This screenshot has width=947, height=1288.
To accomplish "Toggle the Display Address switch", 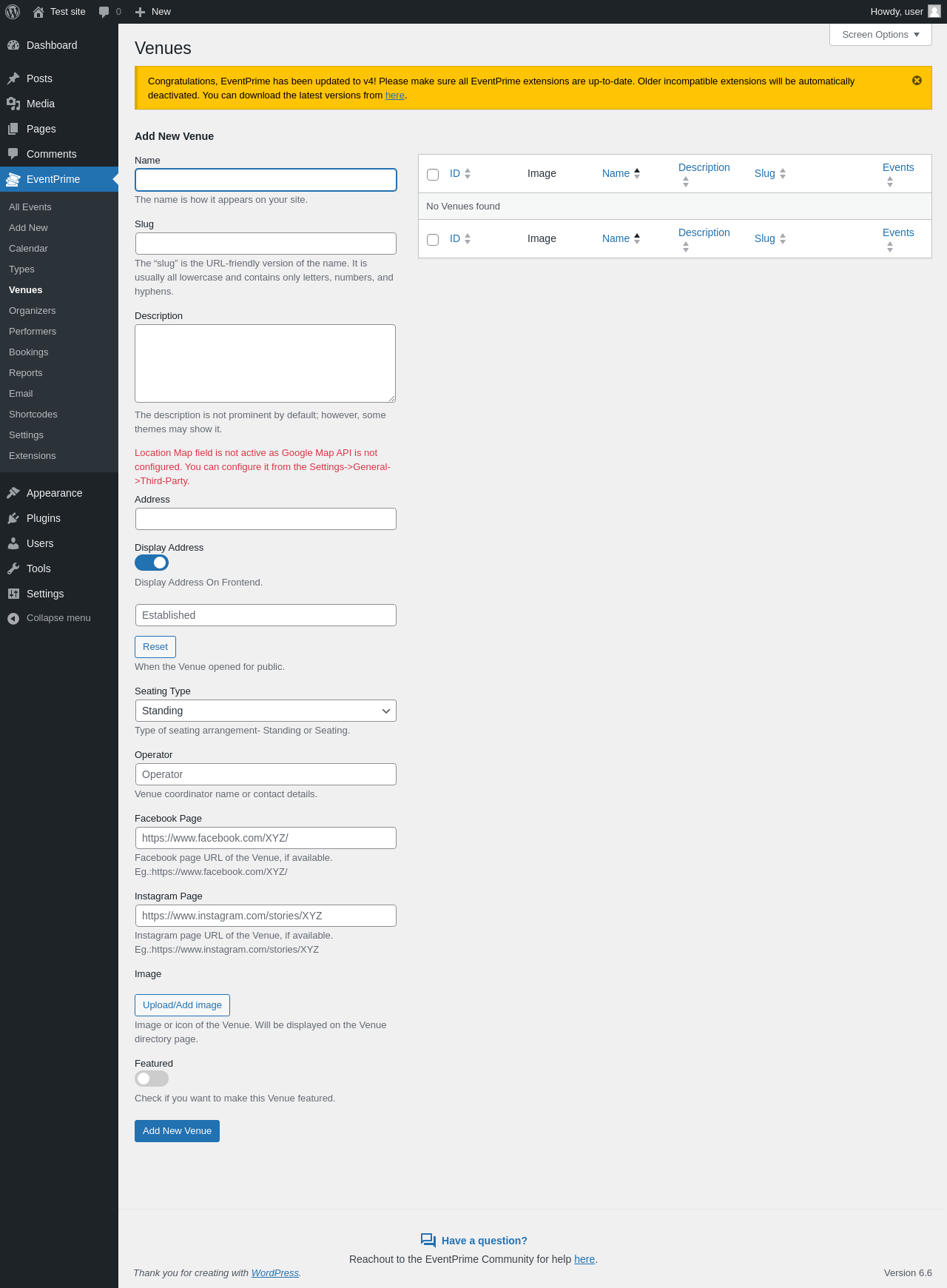I will tap(152, 563).
